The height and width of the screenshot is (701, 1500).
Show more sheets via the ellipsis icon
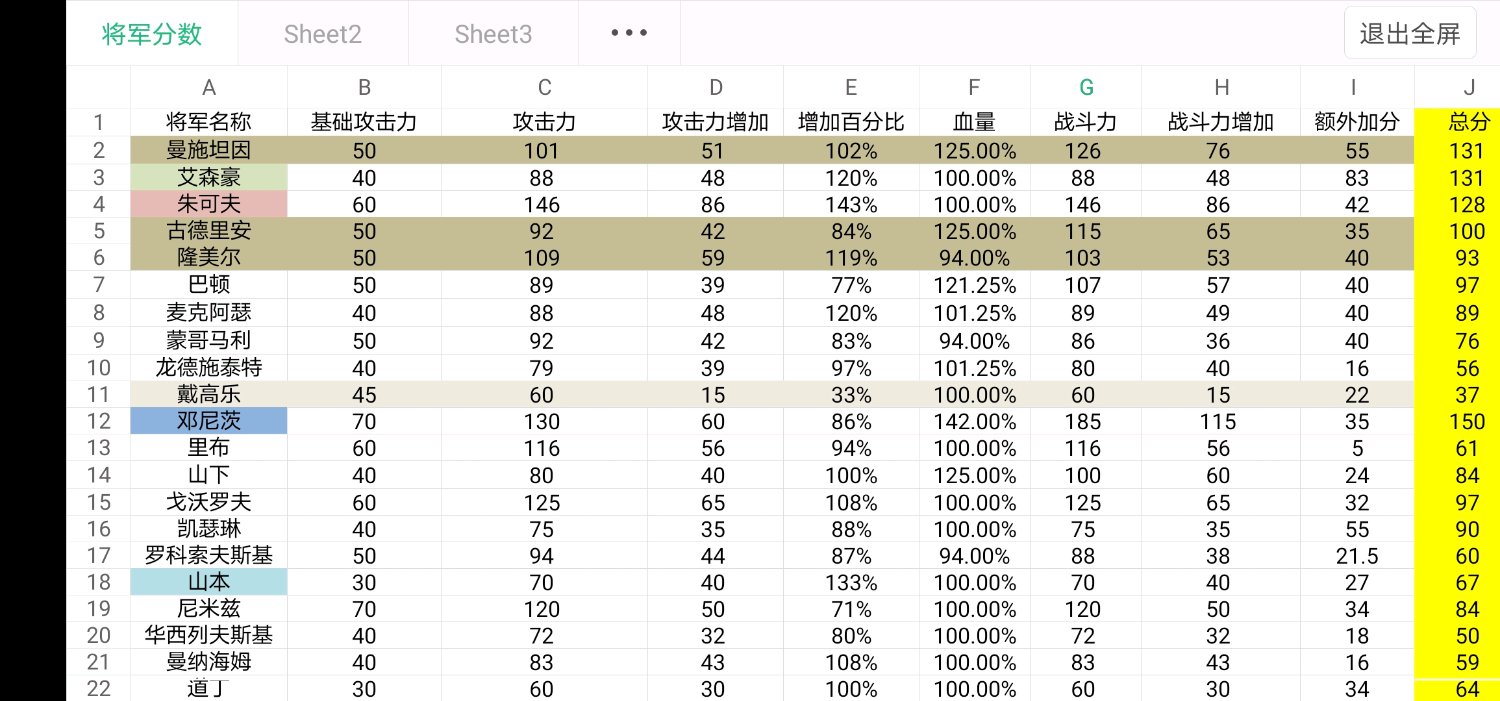click(x=629, y=34)
